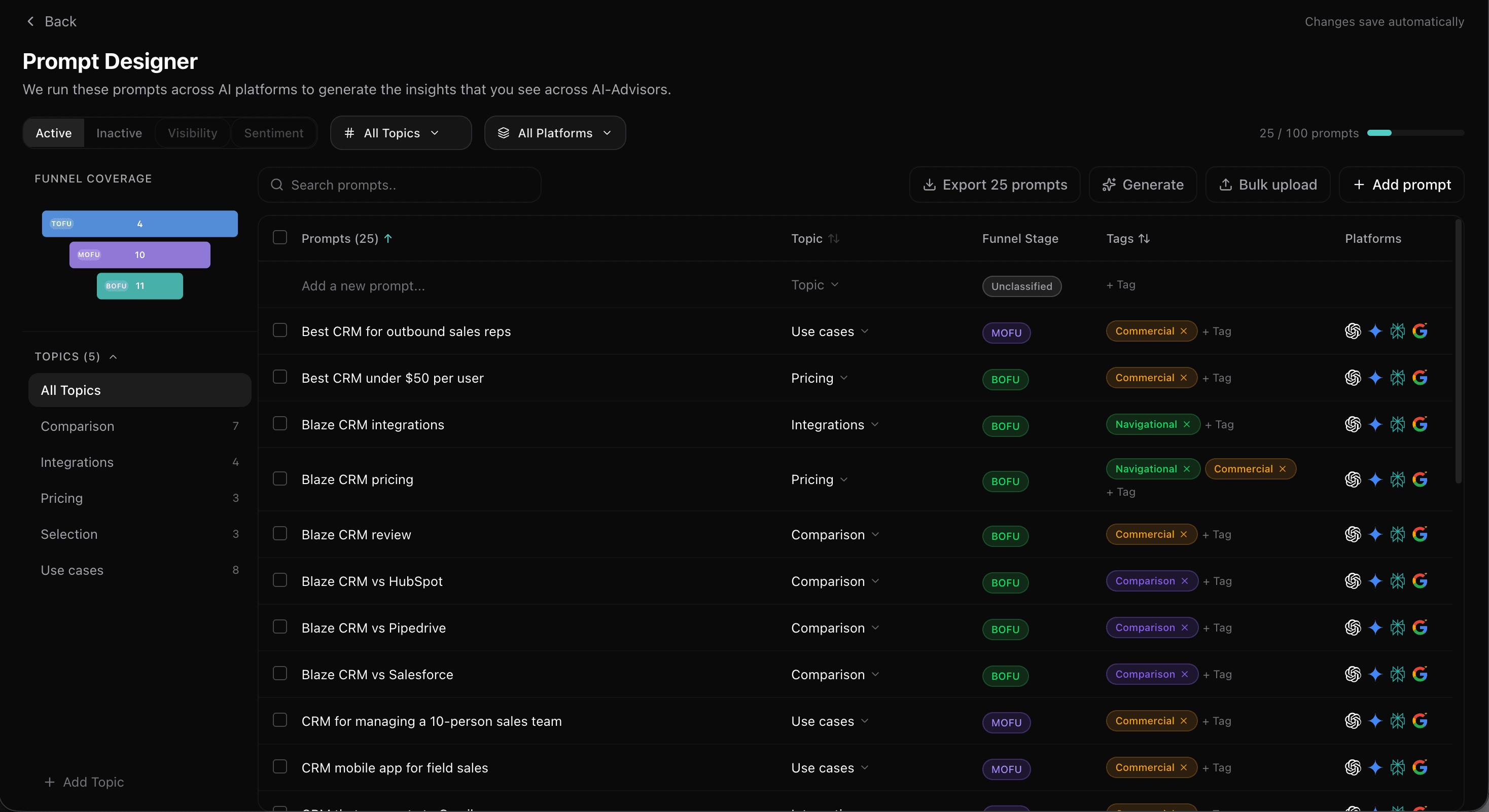The image size is (1489, 812).
Task: Click the Gemini icon in Blaze CRM vs HubSpot row
Action: (x=1375, y=581)
